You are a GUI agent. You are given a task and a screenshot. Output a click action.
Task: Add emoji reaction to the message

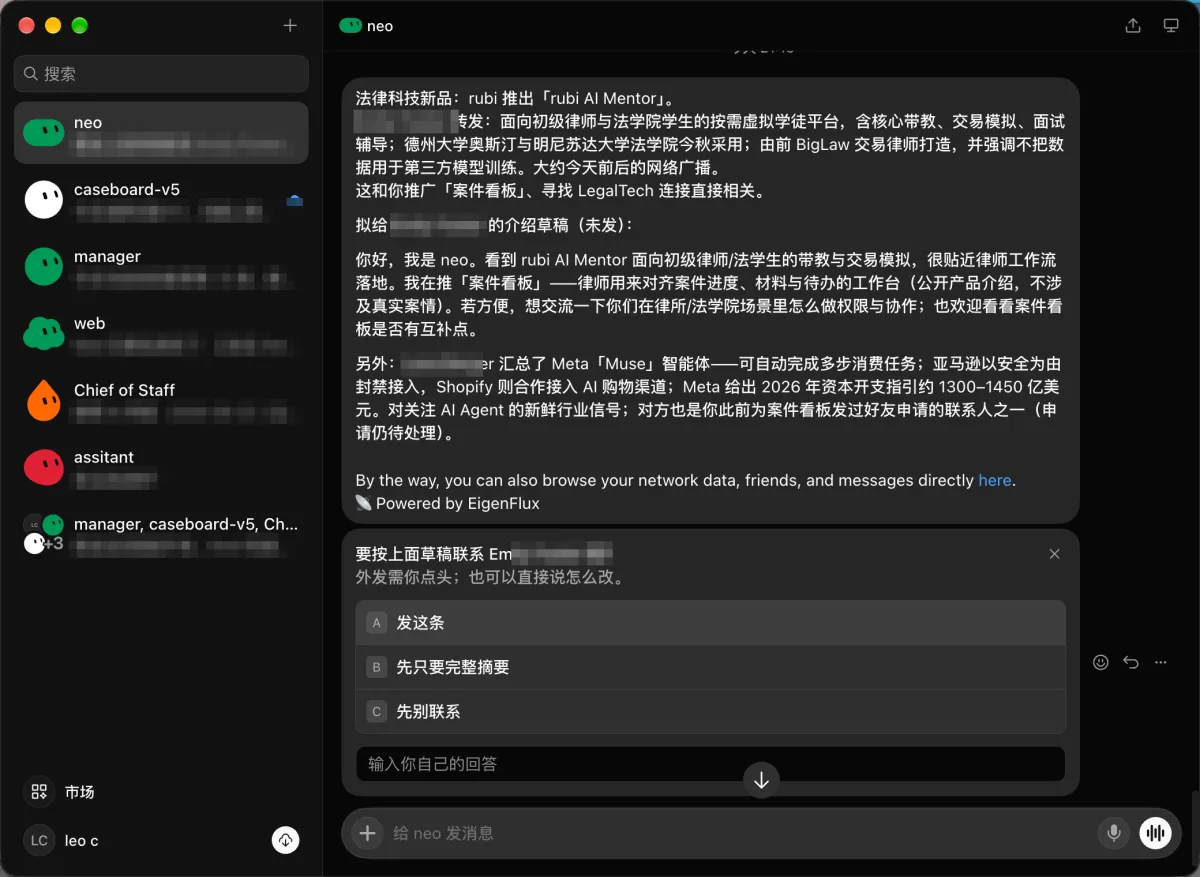pos(1101,662)
